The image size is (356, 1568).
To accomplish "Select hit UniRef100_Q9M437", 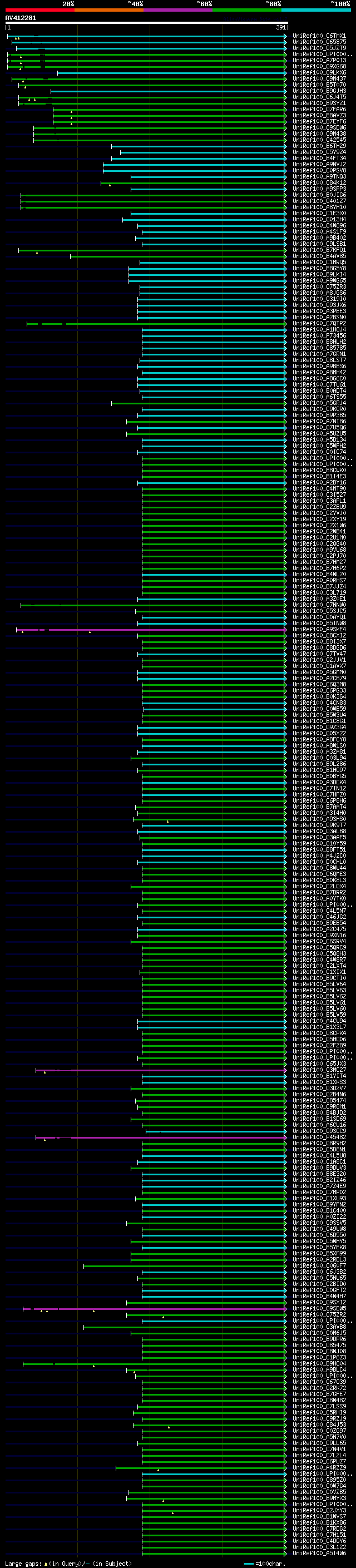I will pos(319,78).
